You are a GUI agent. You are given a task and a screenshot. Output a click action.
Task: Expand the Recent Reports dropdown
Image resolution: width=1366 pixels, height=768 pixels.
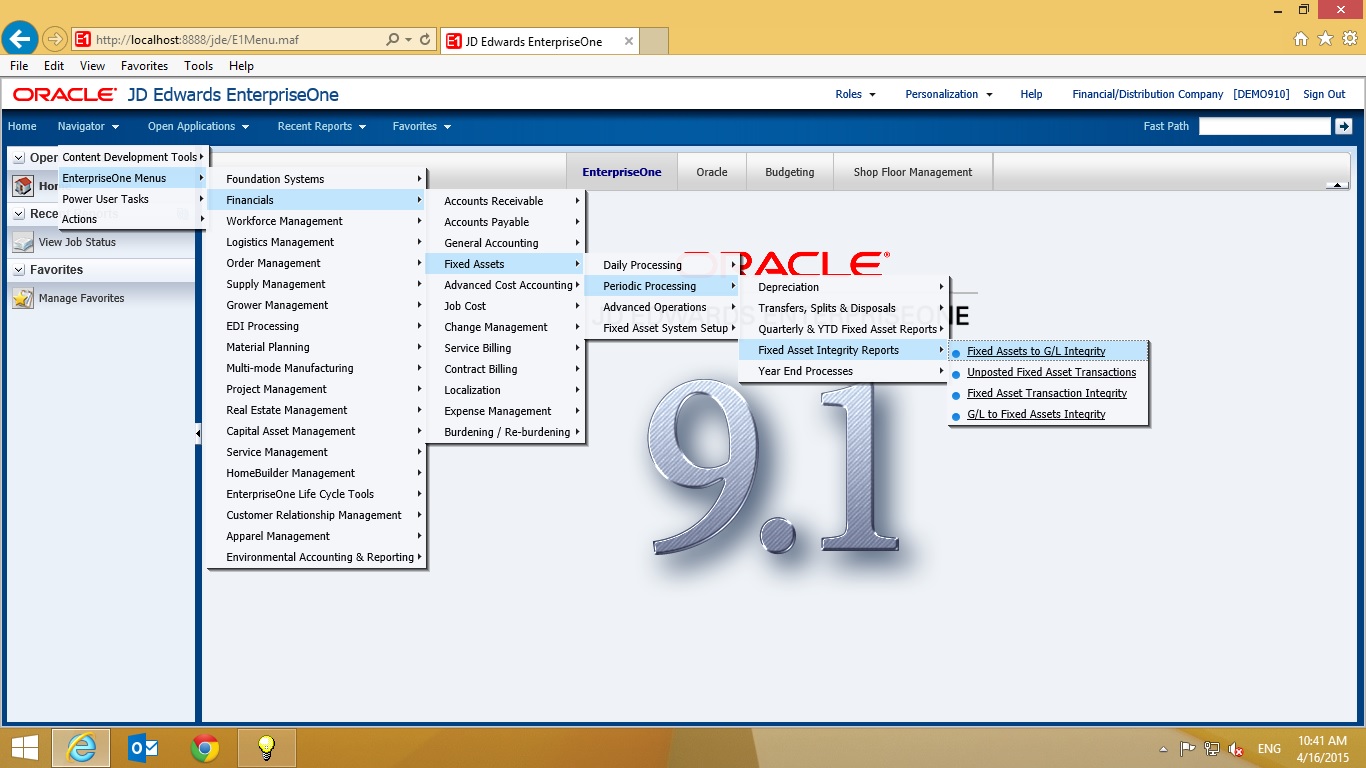(x=320, y=126)
